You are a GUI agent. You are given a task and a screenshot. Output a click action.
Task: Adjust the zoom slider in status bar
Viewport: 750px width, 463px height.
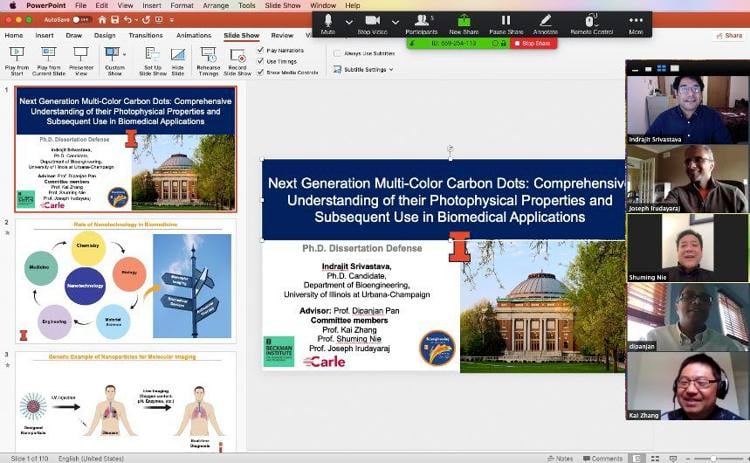click(713, 458)
